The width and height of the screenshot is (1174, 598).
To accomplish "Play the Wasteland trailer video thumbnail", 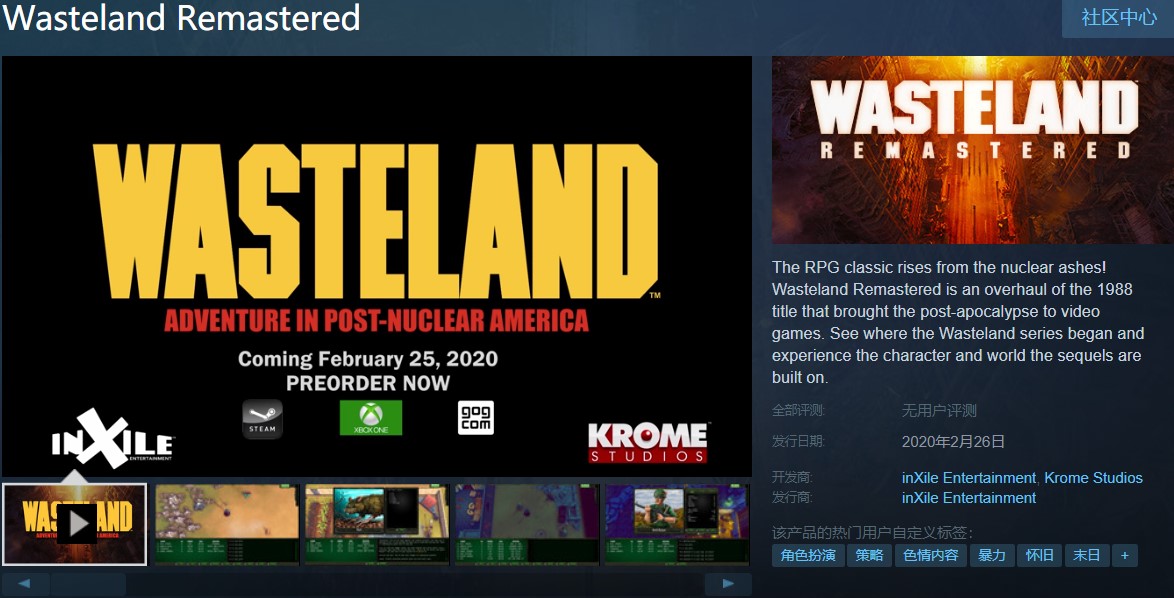I will click(x=74, y=524).
